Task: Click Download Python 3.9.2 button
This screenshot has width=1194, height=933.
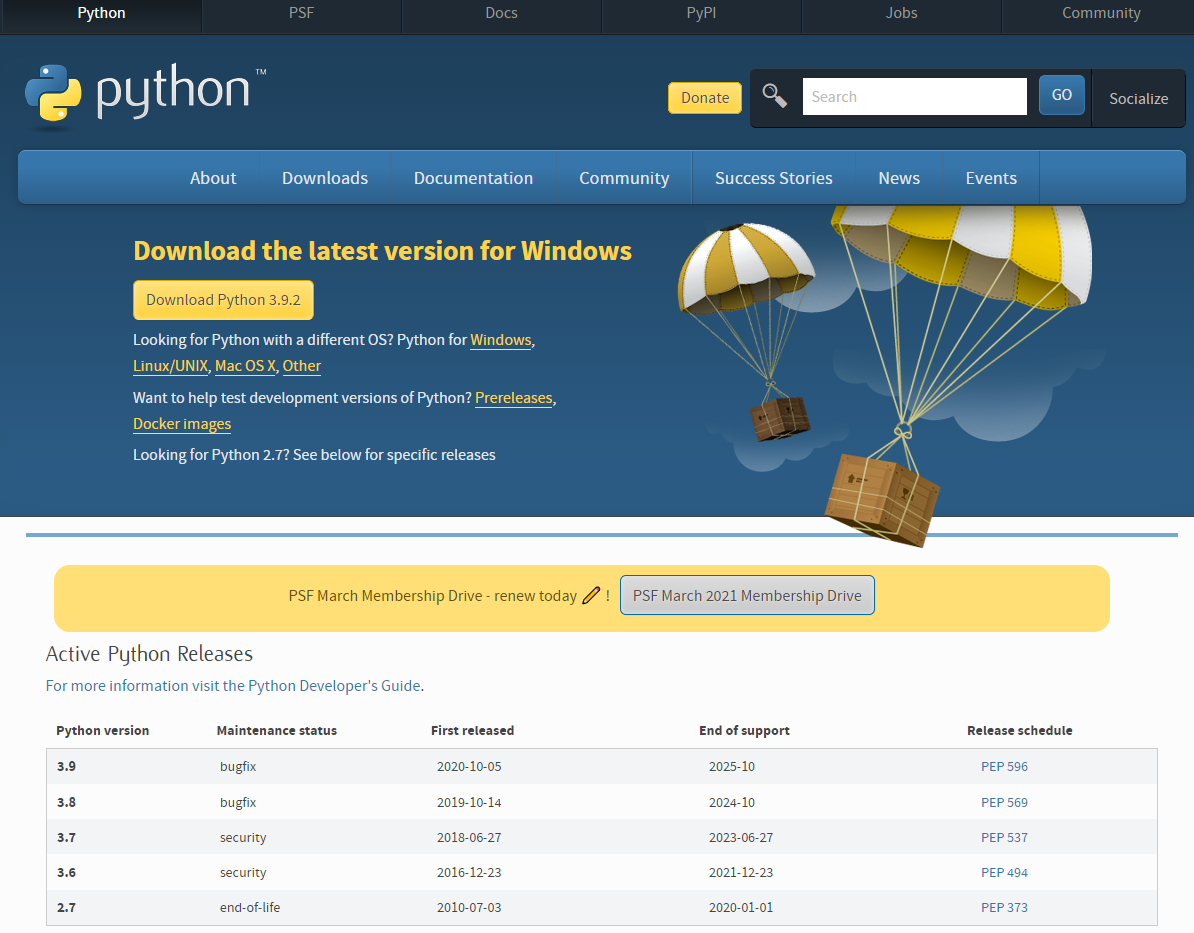Action: point(223,300)
